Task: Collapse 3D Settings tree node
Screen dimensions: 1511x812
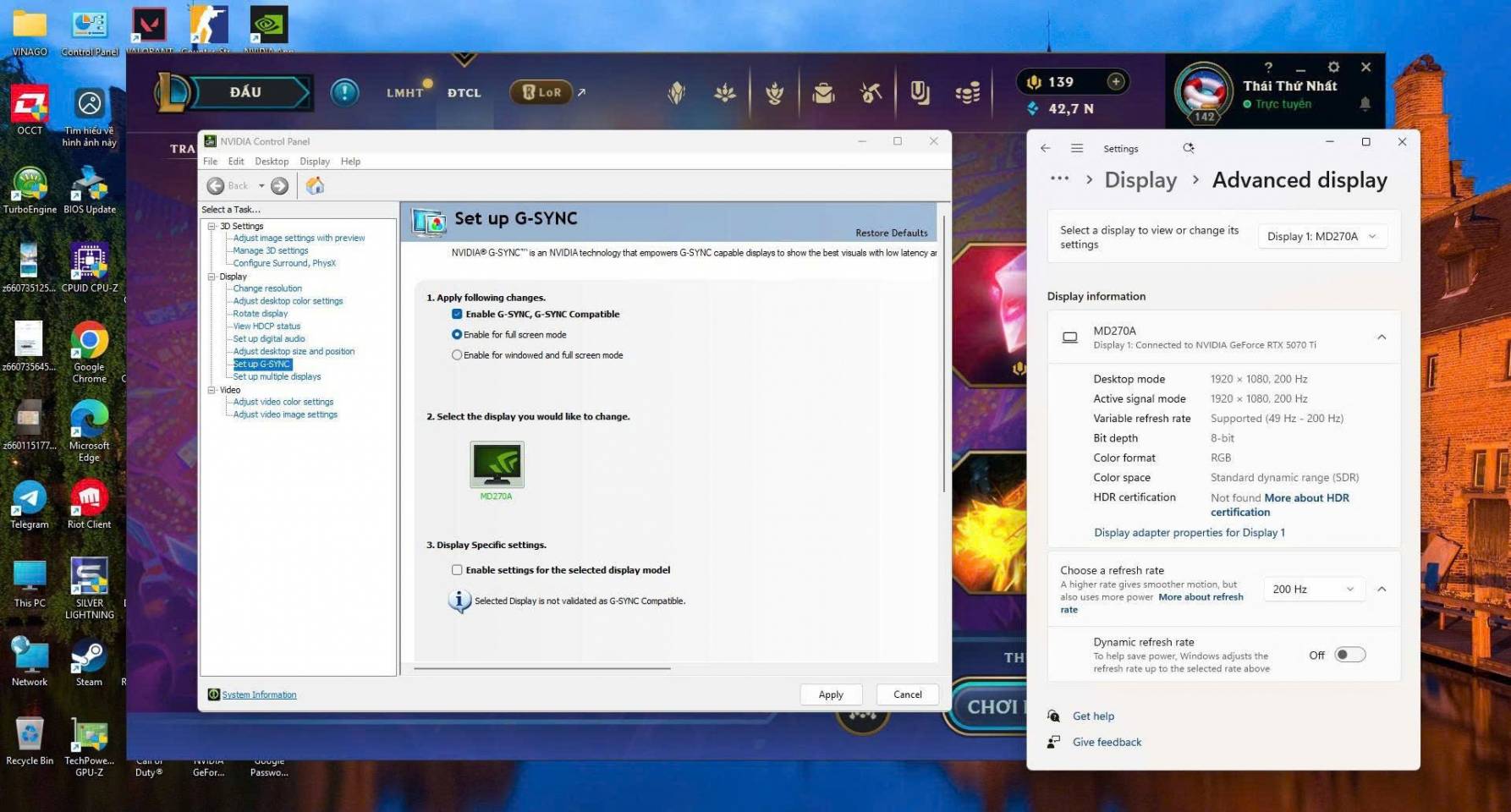Action: click(x=212, y=226)
